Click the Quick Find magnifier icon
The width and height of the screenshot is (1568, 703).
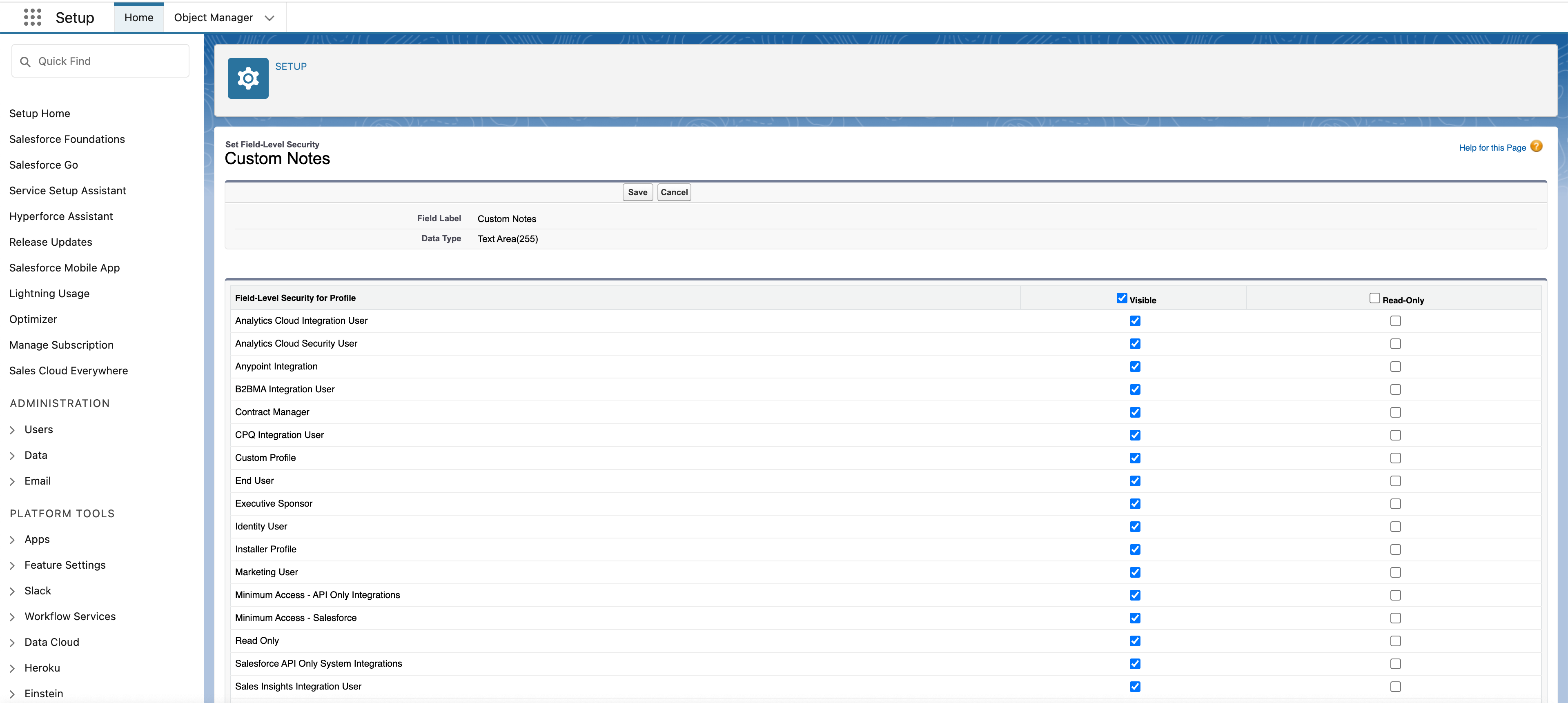point(26,62)
